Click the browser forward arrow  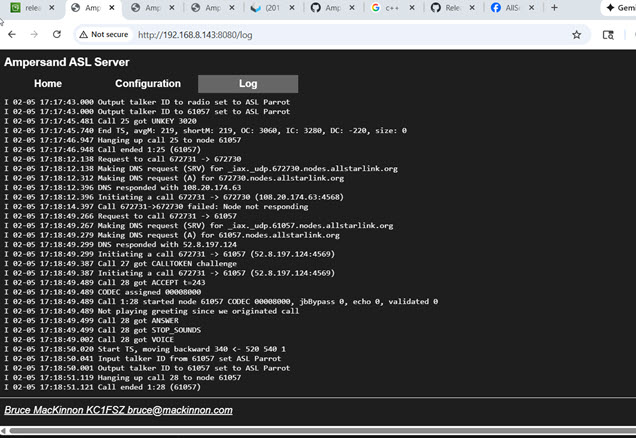pyautogui.click(x=34, y=34)
